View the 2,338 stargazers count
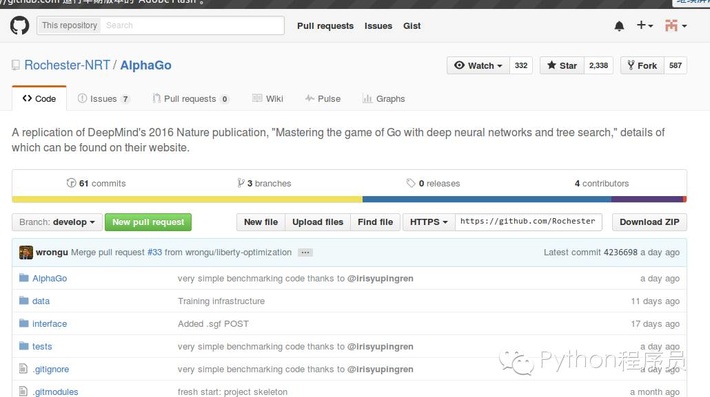This screenshot has height=397, width=710. click(x=598, y=66)
